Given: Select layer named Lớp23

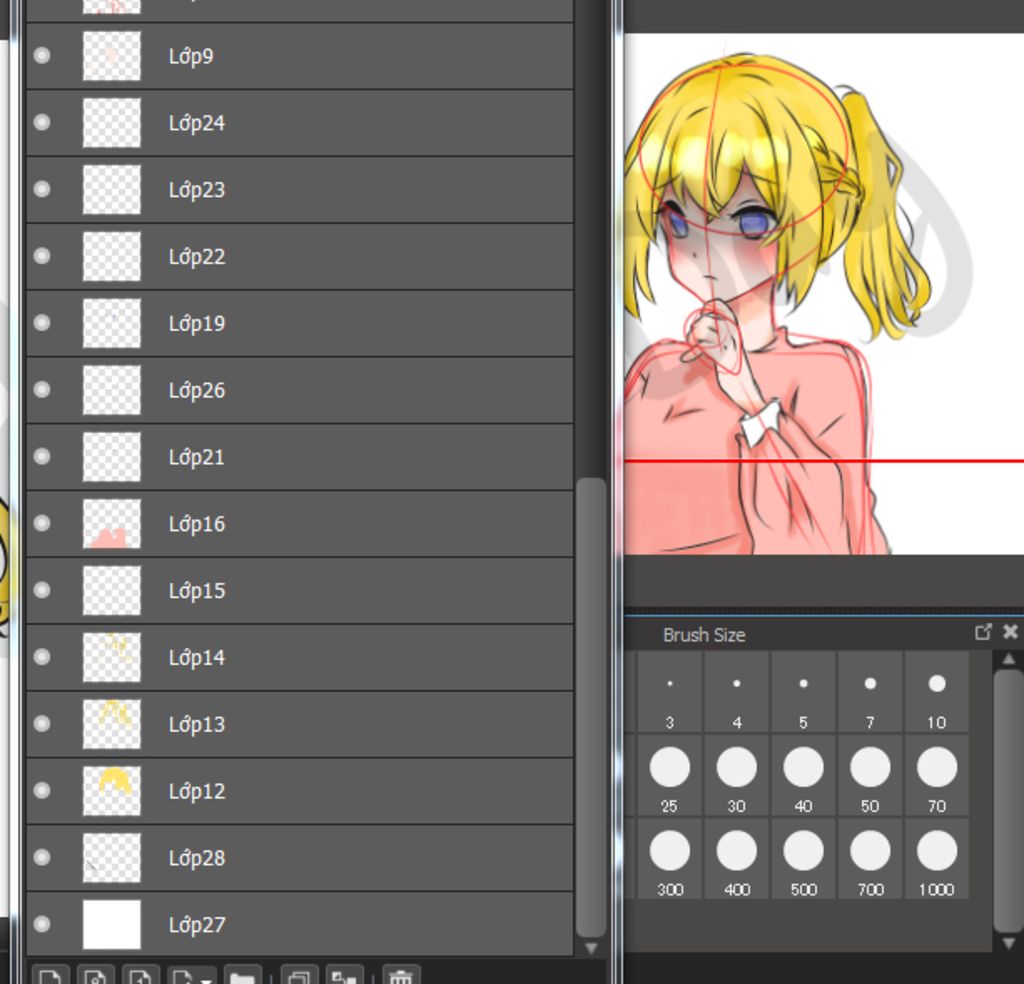Looking at the screenshot, I should tap(300, 189).
